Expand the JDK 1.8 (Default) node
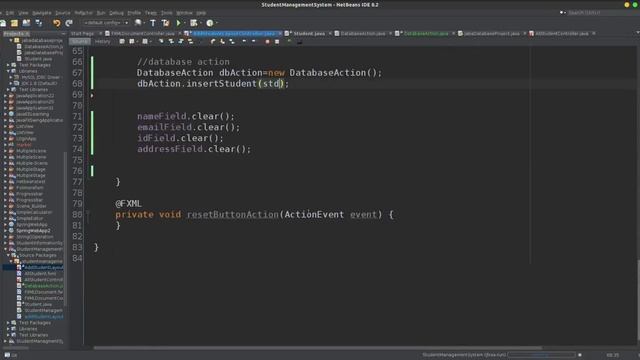This screenshot has width=640, height=360. pos(11,83)
